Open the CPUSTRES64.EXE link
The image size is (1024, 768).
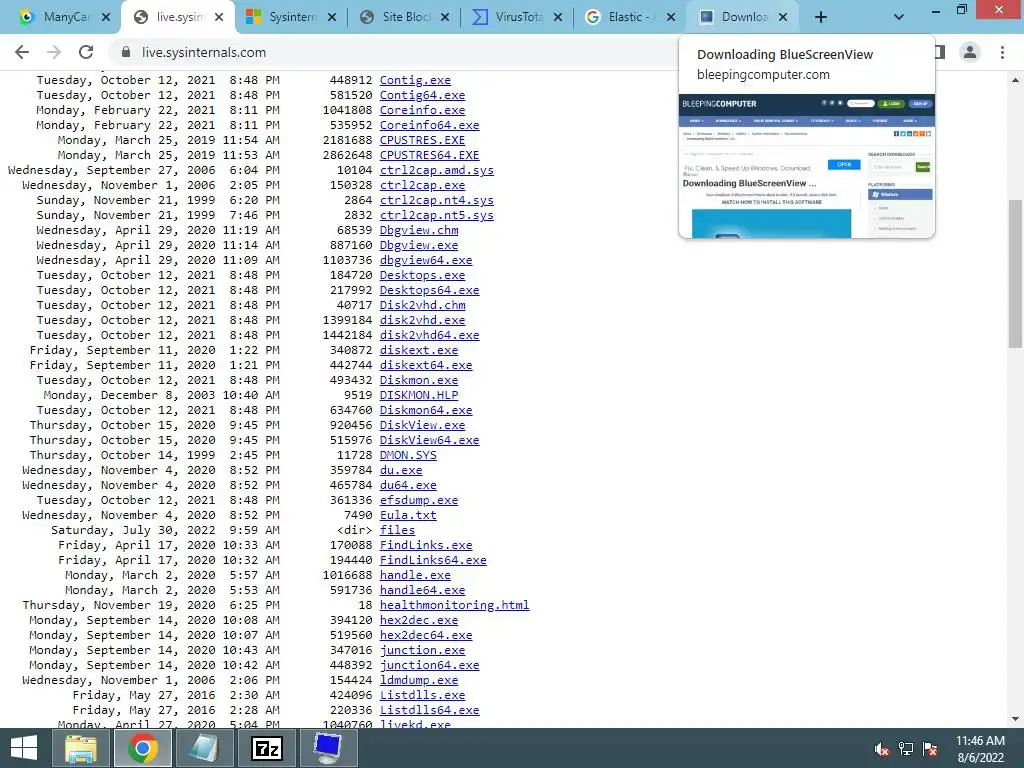pos(430,155)
